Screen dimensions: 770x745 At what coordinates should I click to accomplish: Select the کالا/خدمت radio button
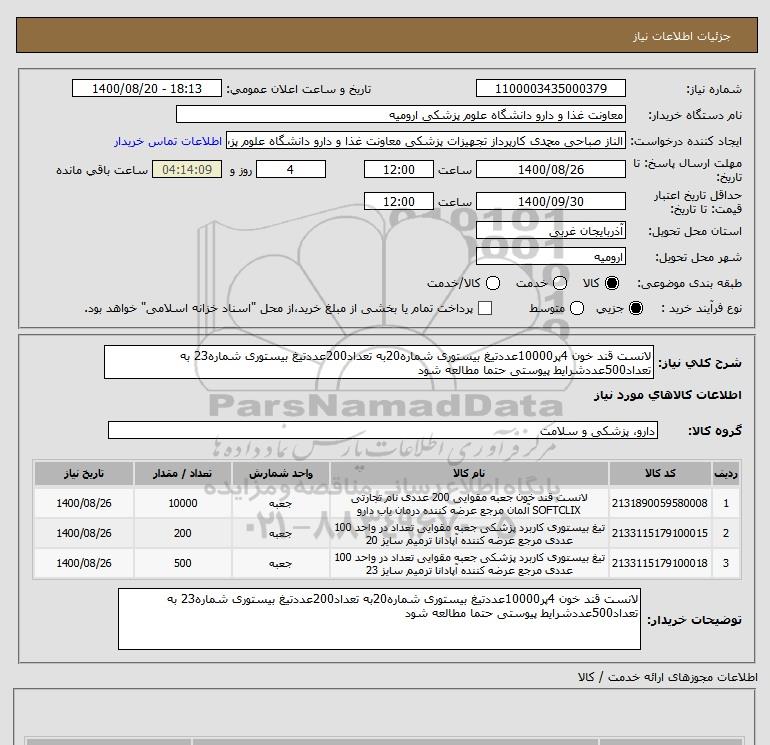493,283
